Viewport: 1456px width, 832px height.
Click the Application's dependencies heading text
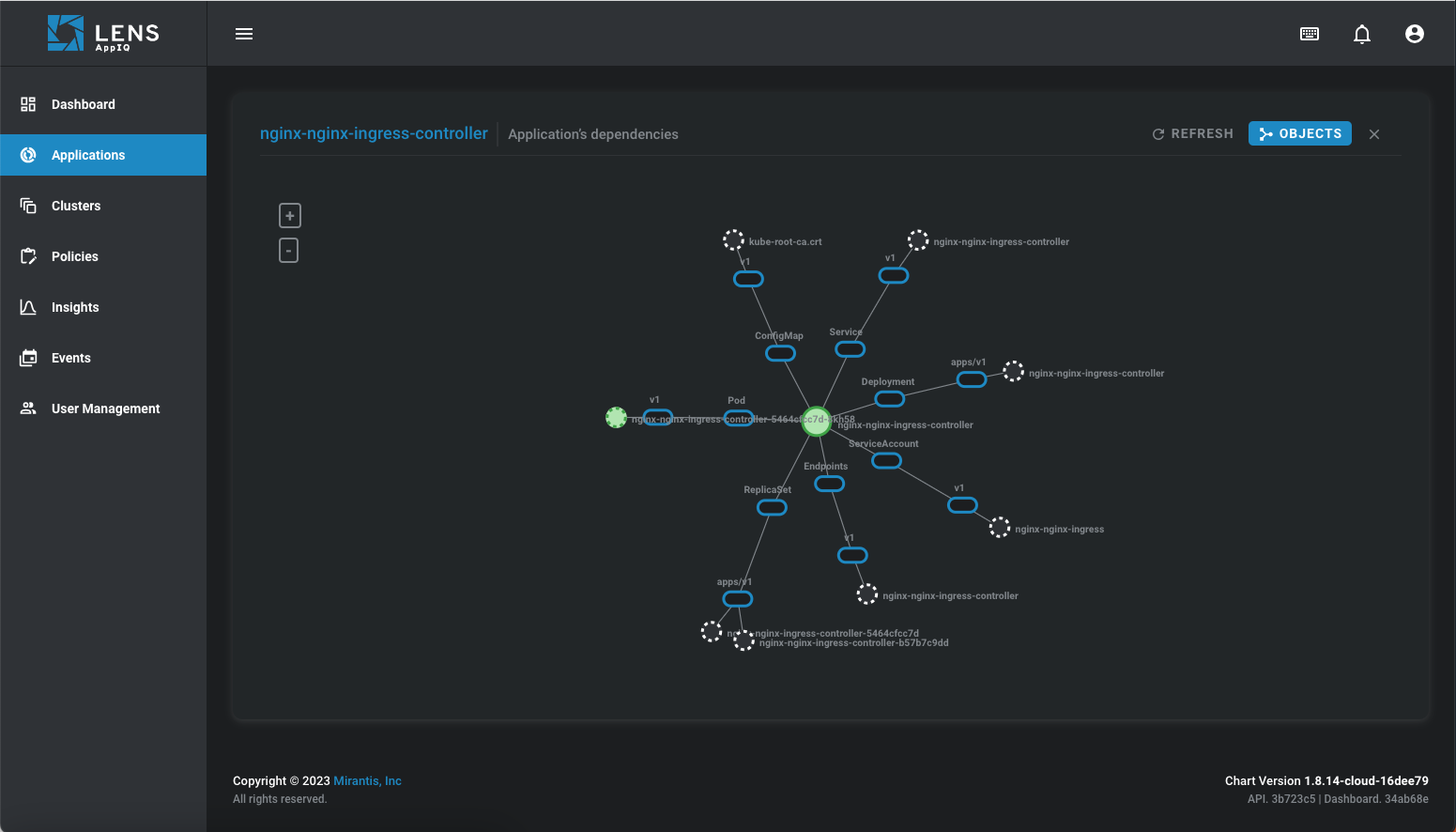(593, 134)
